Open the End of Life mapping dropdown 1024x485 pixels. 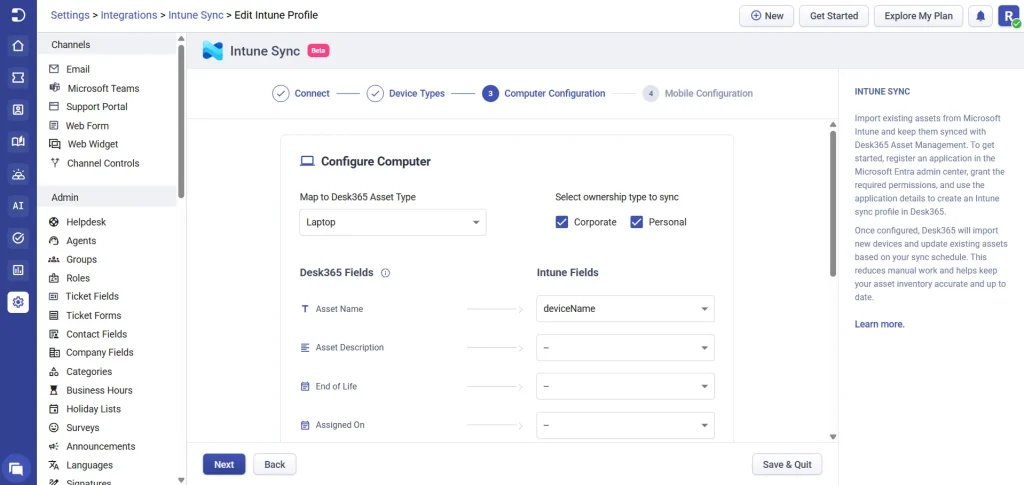(625, 386)
